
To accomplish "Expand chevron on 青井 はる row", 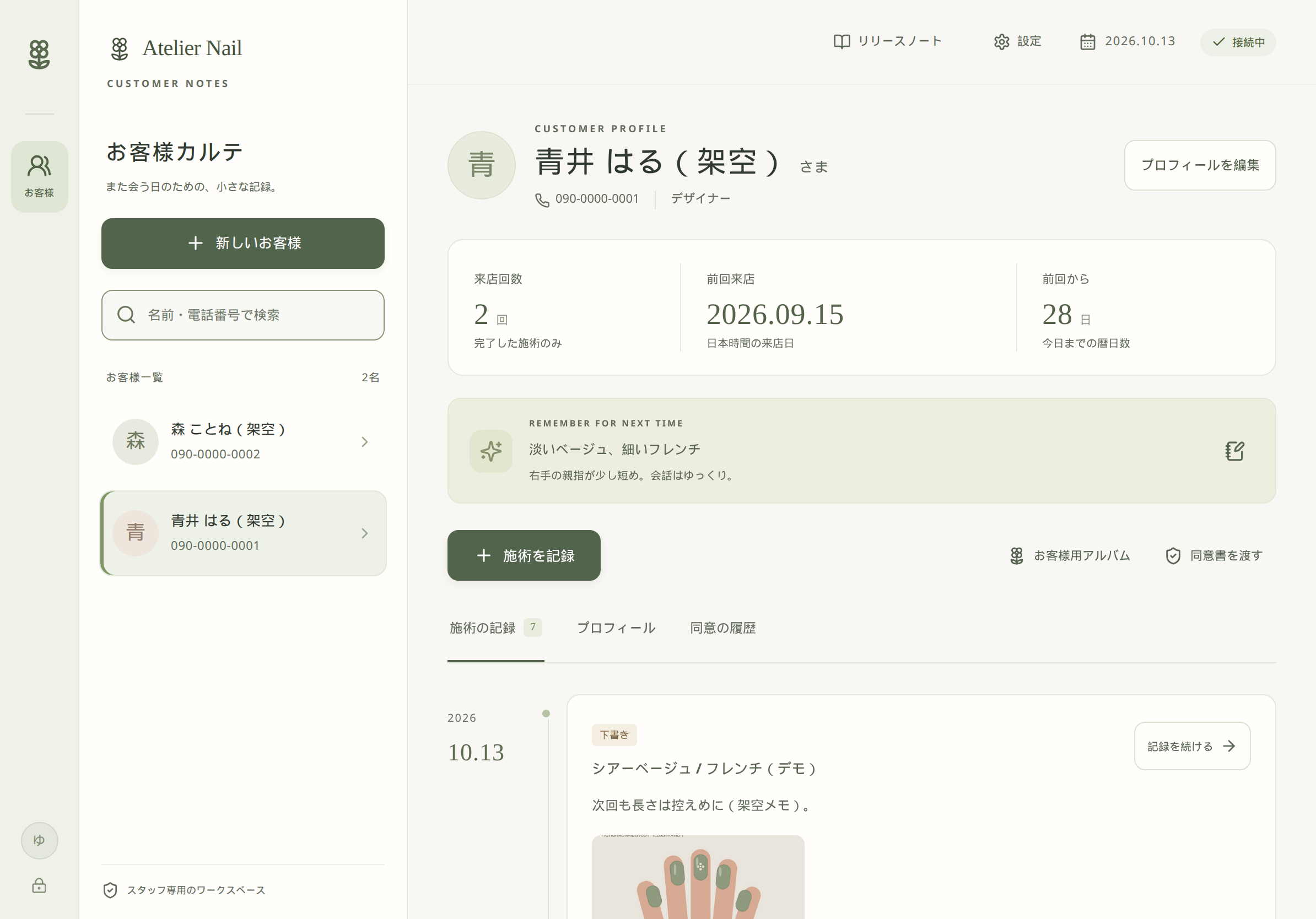I will [x=364, y=533].
